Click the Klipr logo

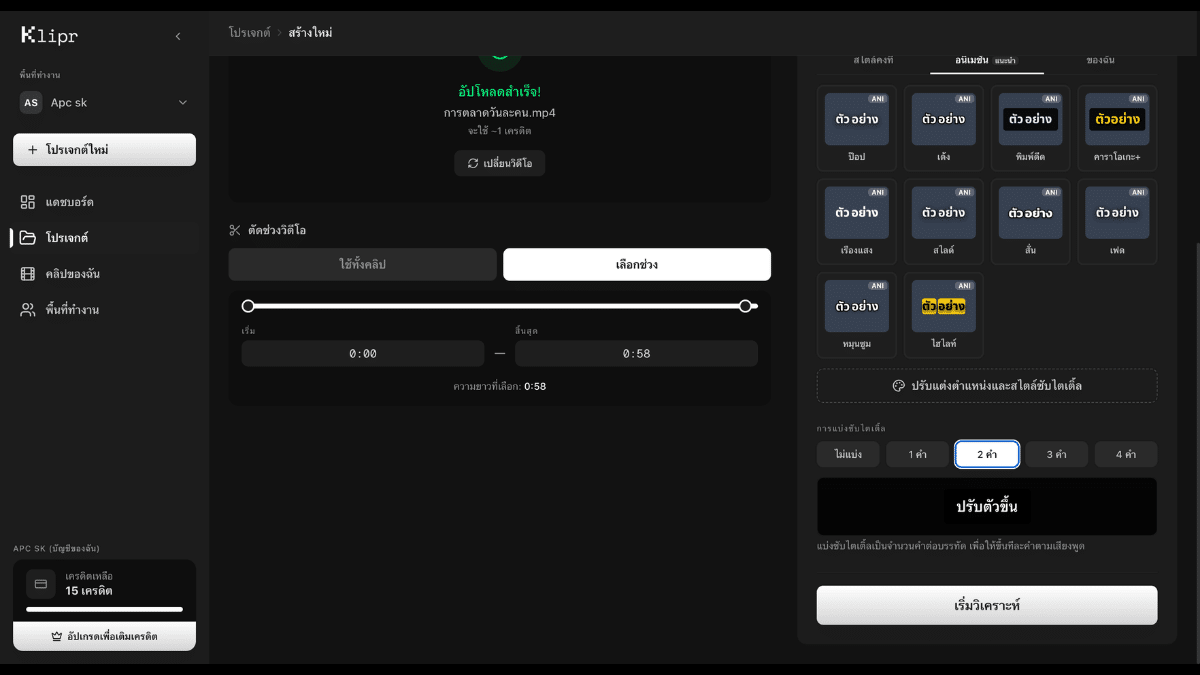49,36
